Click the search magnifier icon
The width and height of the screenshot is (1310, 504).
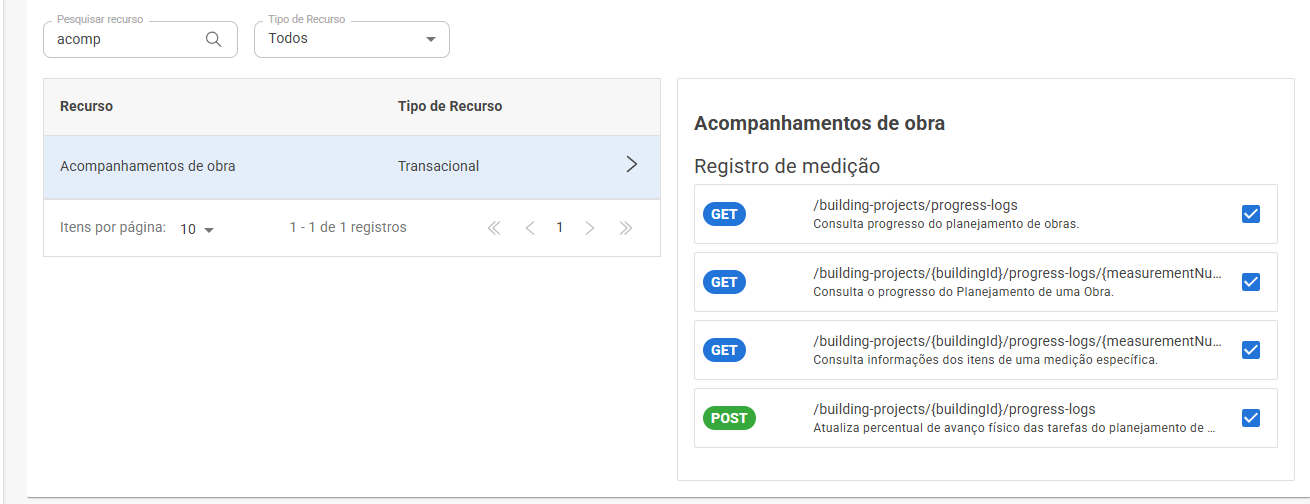(x=213, y=39)
